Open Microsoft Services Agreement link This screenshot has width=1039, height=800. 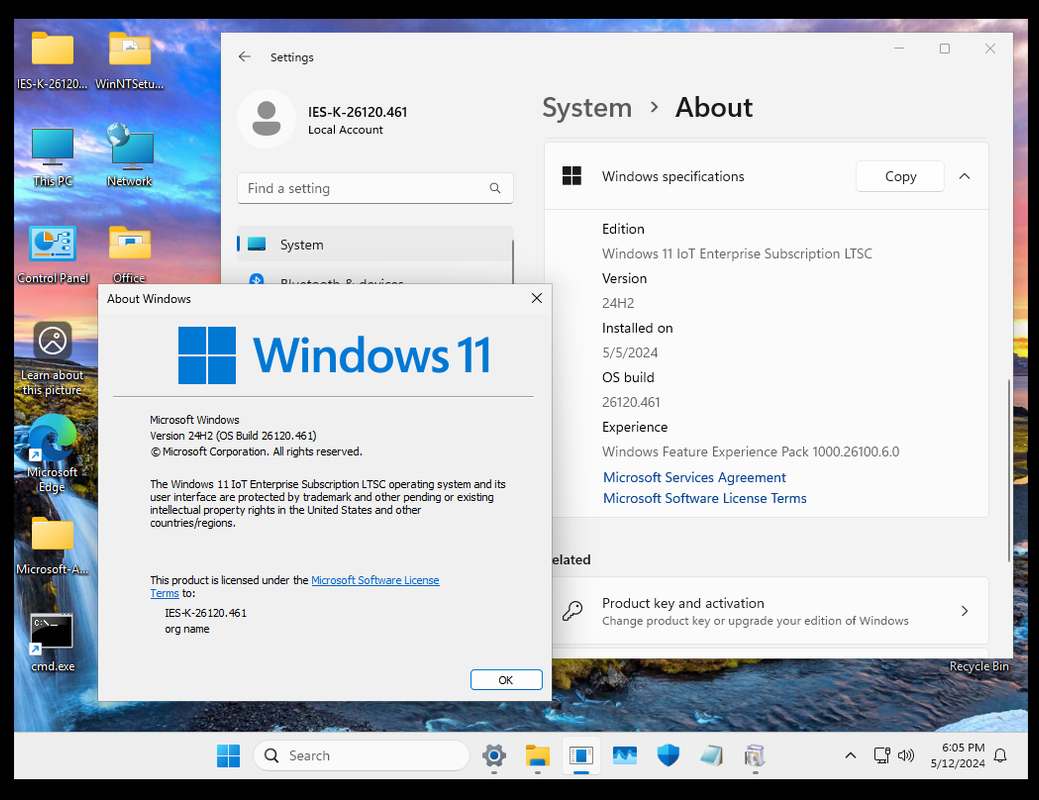click(x=694, y=477)
